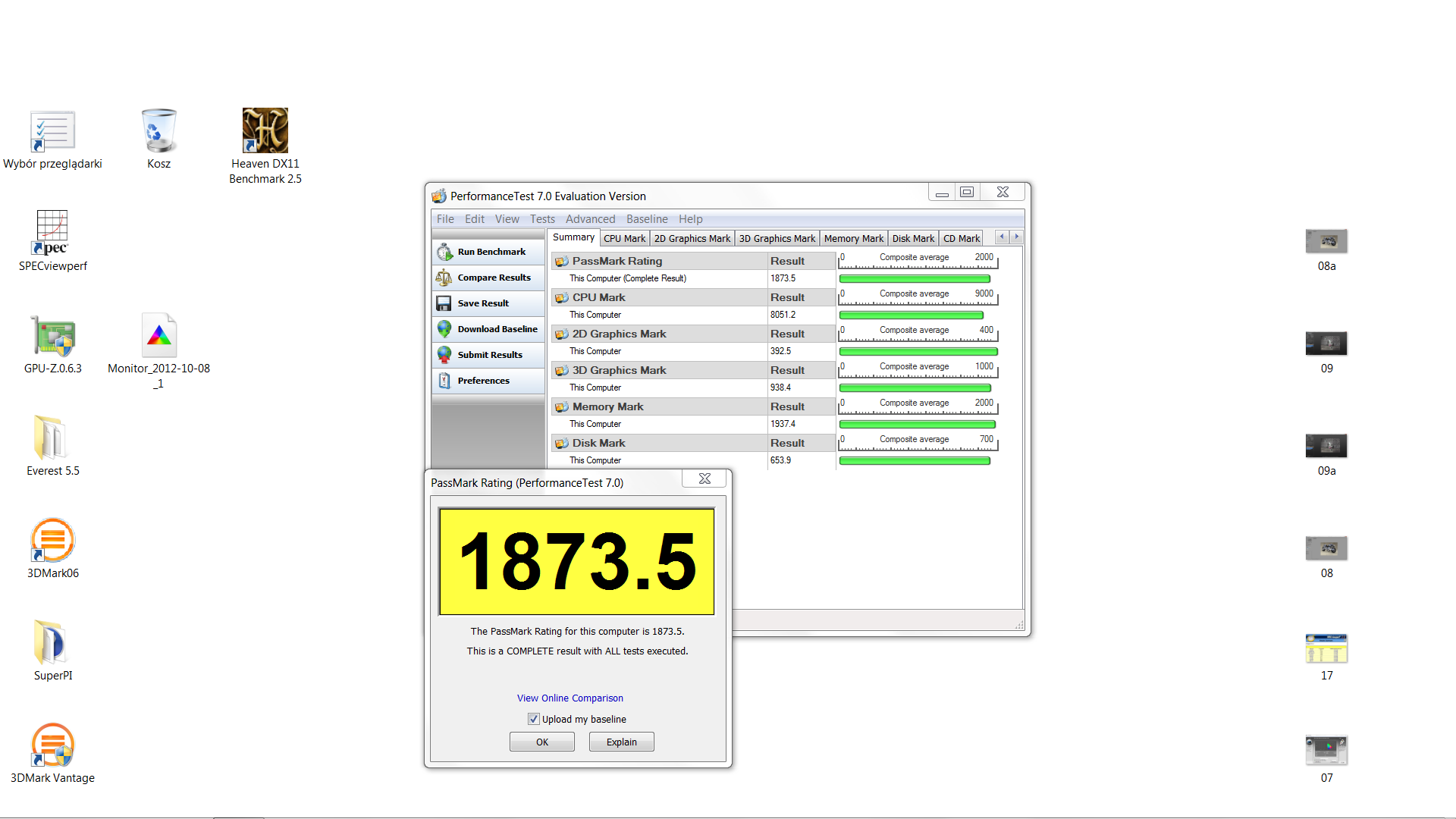1456x819 pixels.
Task: Click the Disk Mark green result bar
Action: (x=915, y=461)
